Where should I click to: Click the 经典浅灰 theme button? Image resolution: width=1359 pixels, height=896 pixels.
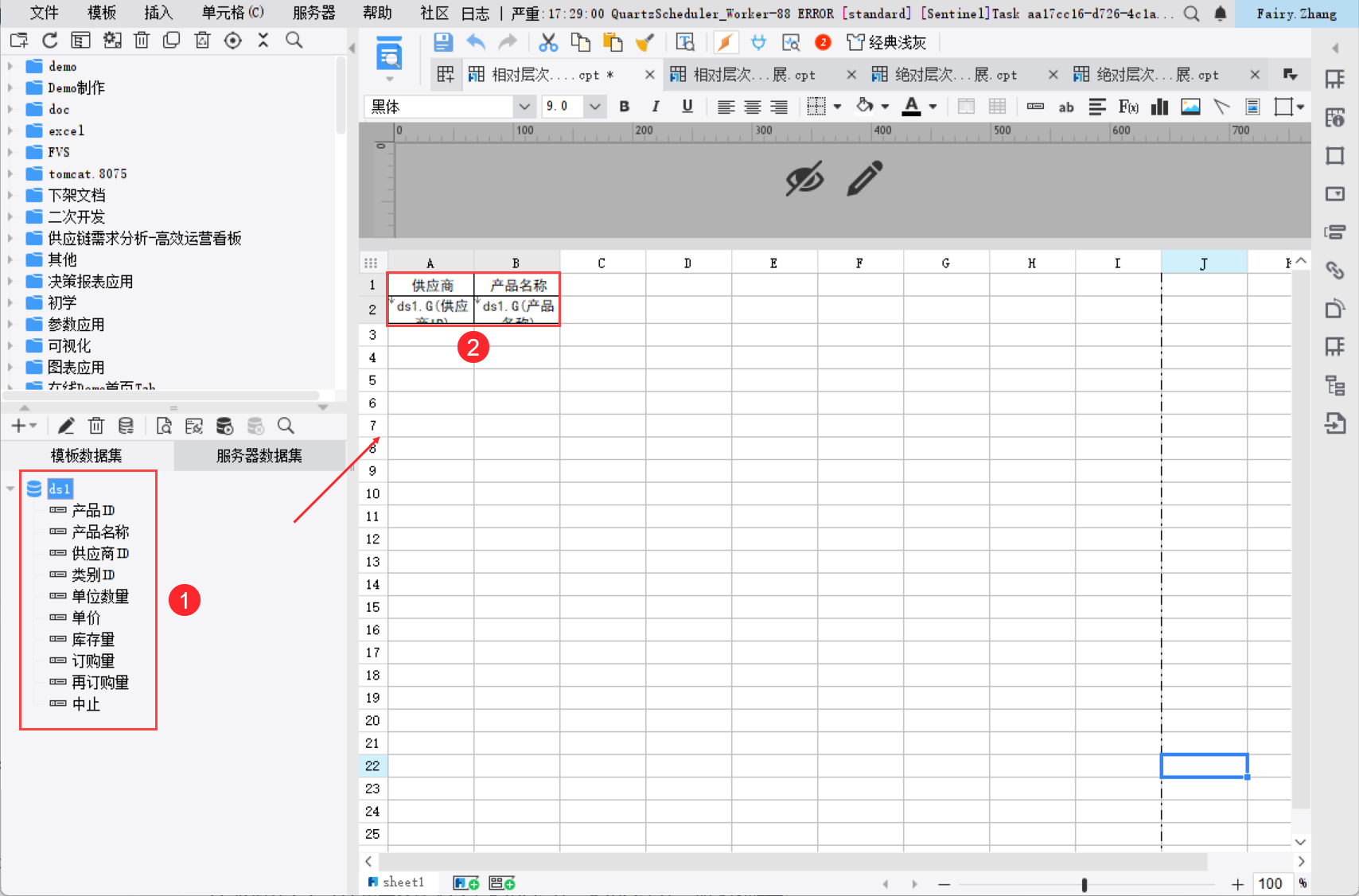(x=886, y=42)
